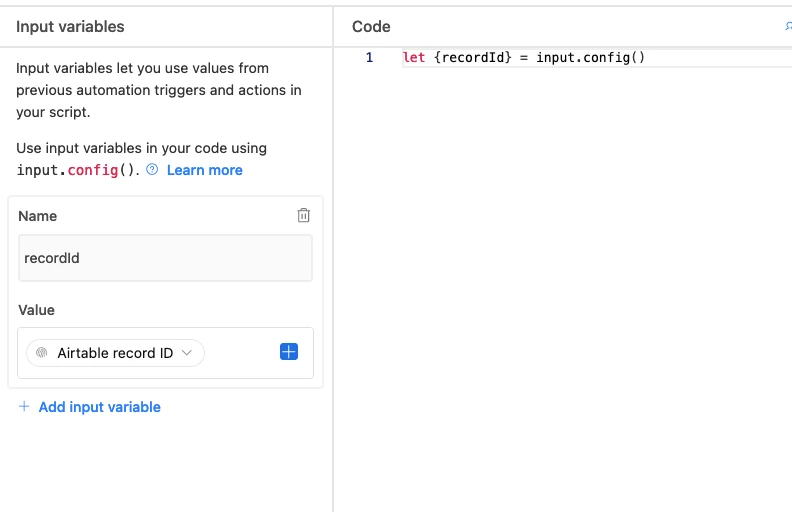The width and height of the screenshot is (792, 512).
Task: Click the {recordId} text in the code editor
Action: [x=472, y=58]
